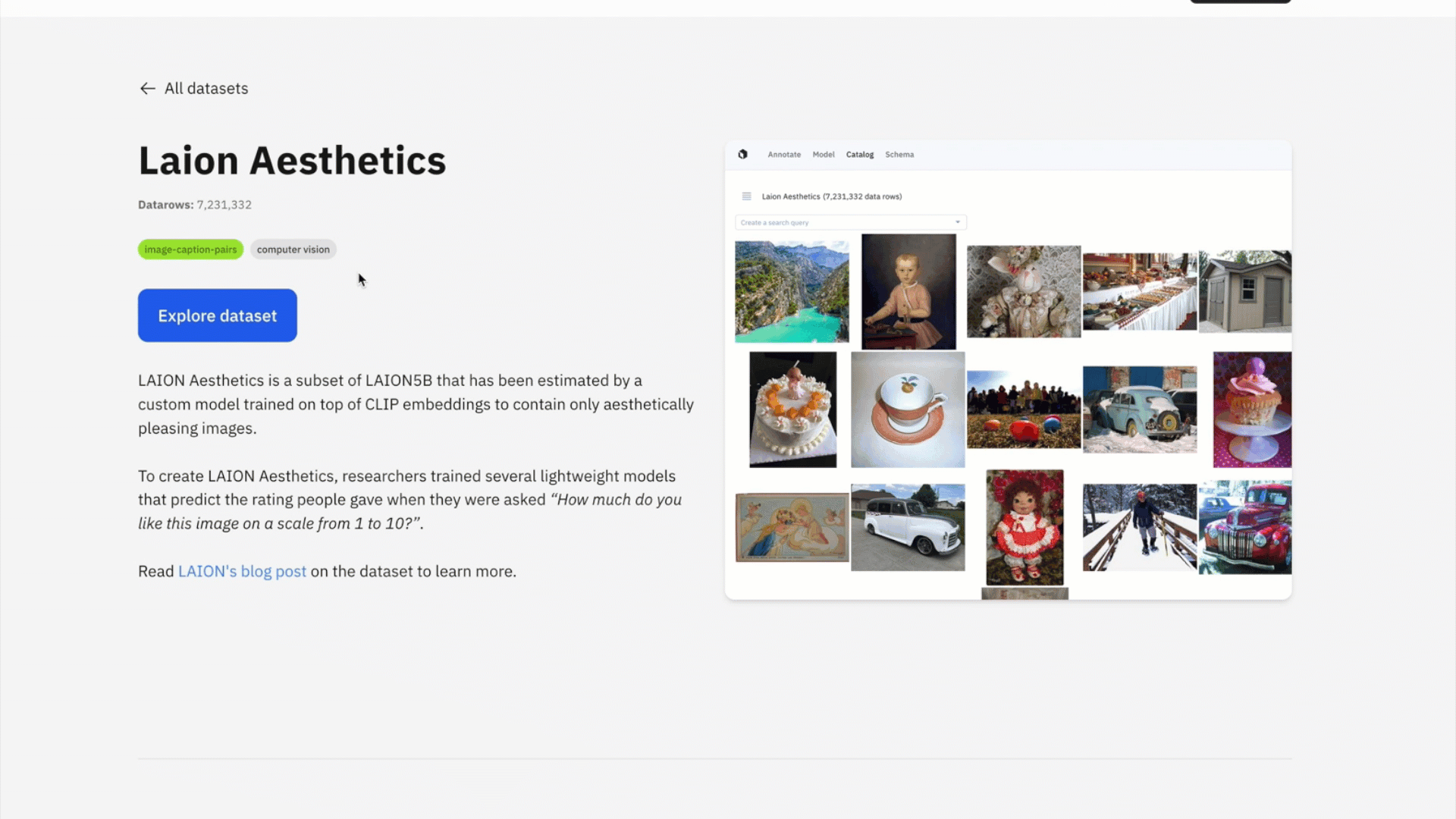Open the red-dress doll thumbnail
Viewport: 1456px width, 819px height.
coord(1025,528)
